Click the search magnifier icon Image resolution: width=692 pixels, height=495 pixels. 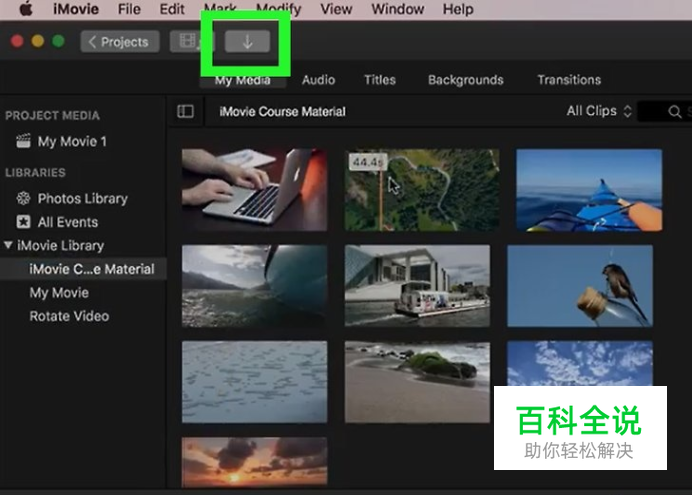tap(674, 112)
